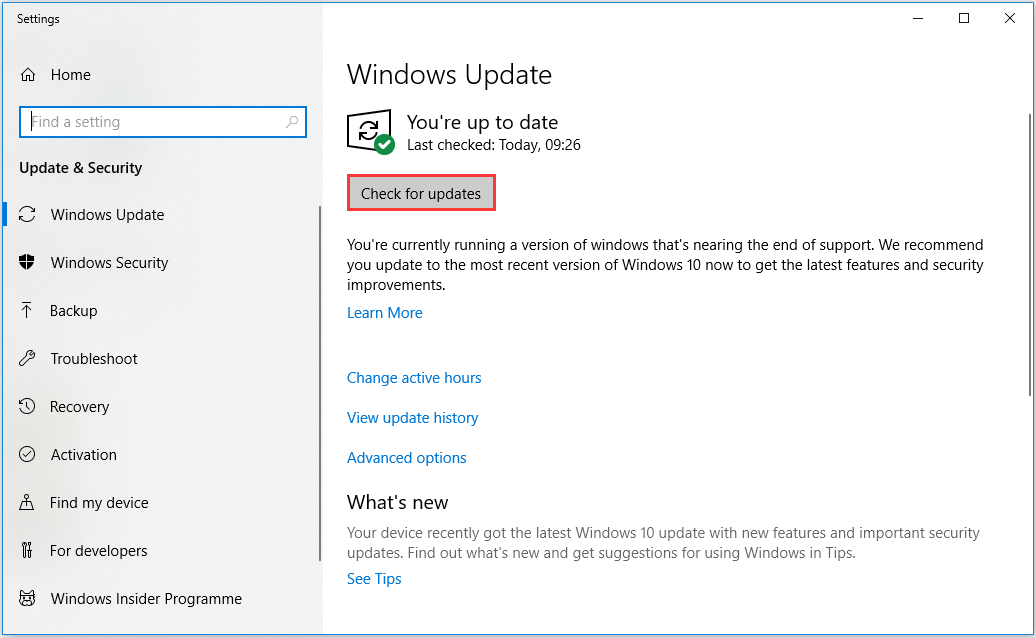Maximize the Settings window

click(x=964, y=18)
